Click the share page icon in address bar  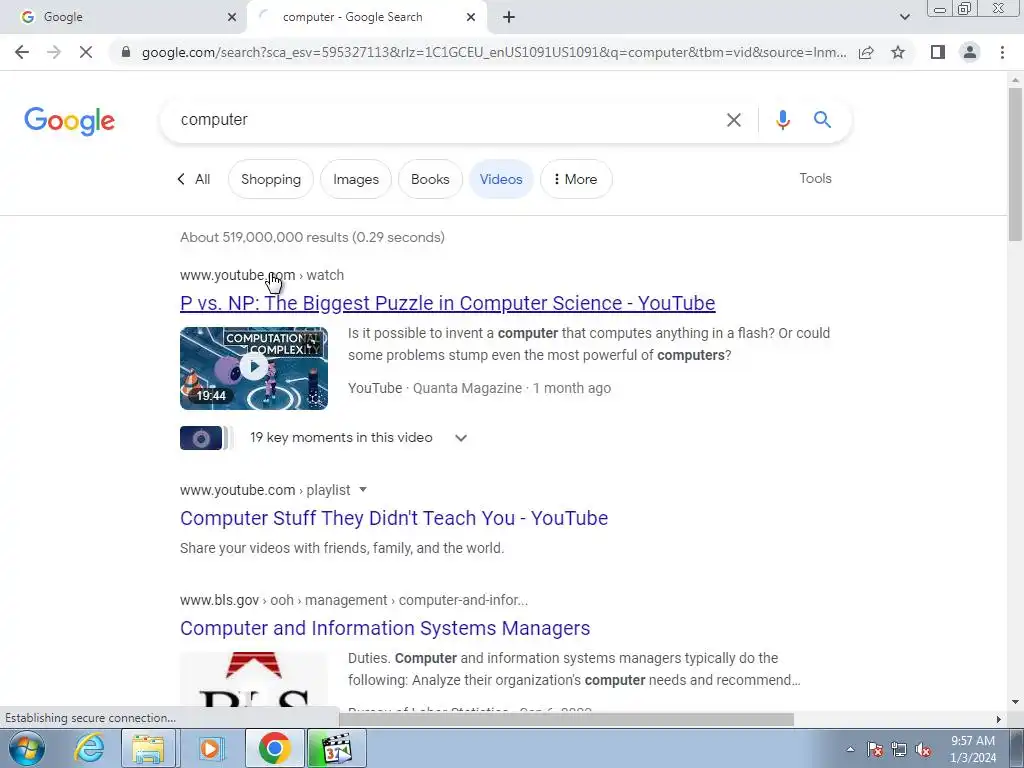coord(866,52)
